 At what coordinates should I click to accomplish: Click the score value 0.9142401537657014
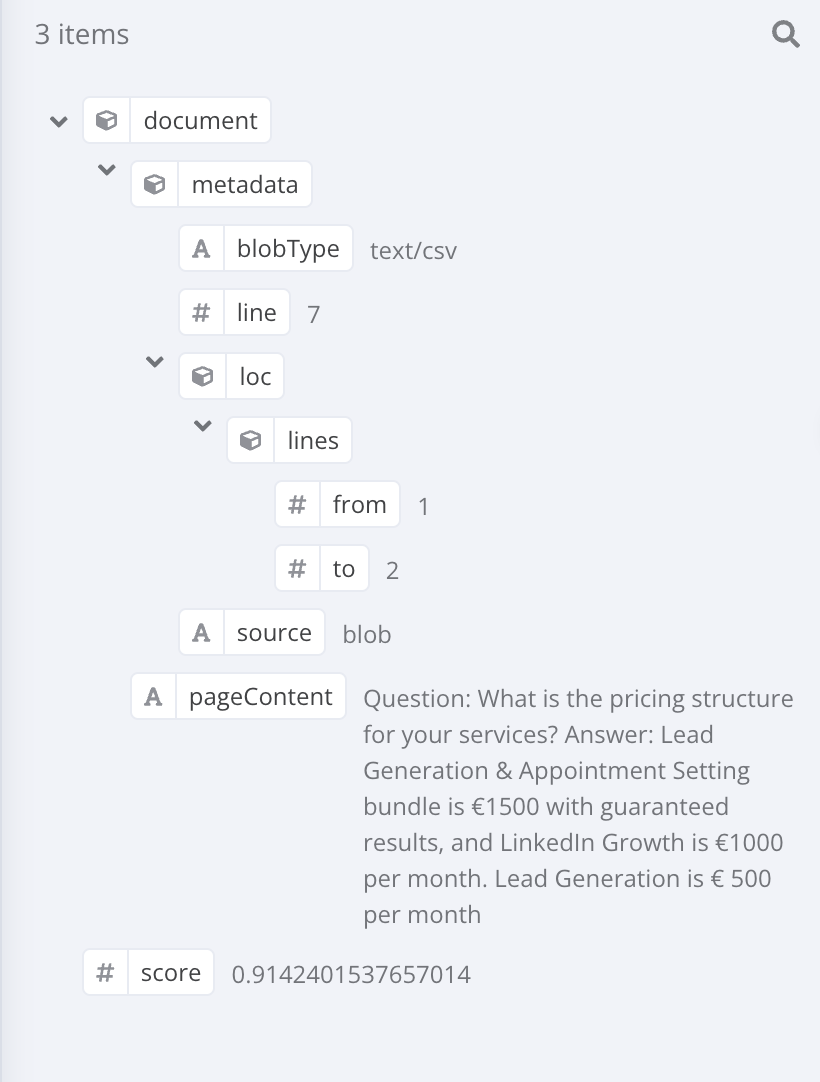pyautogui.click(x=351, y=974)
